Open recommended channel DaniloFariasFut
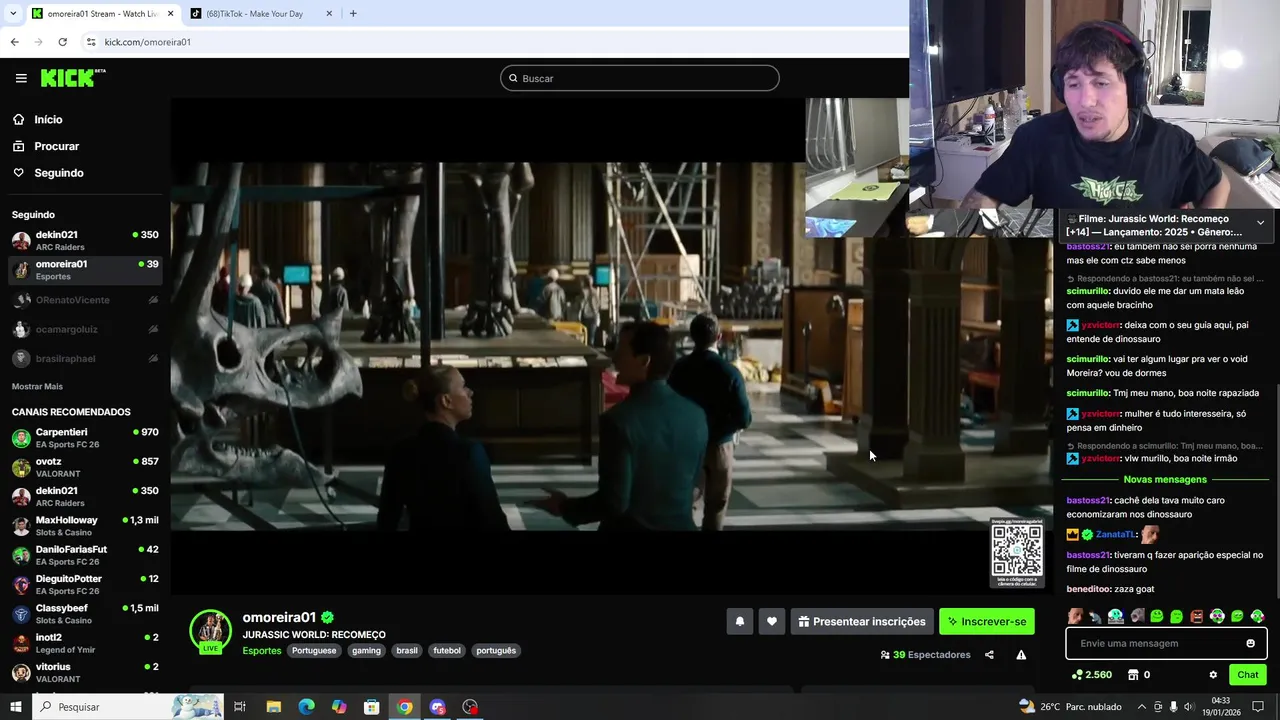 click(85, 555)
